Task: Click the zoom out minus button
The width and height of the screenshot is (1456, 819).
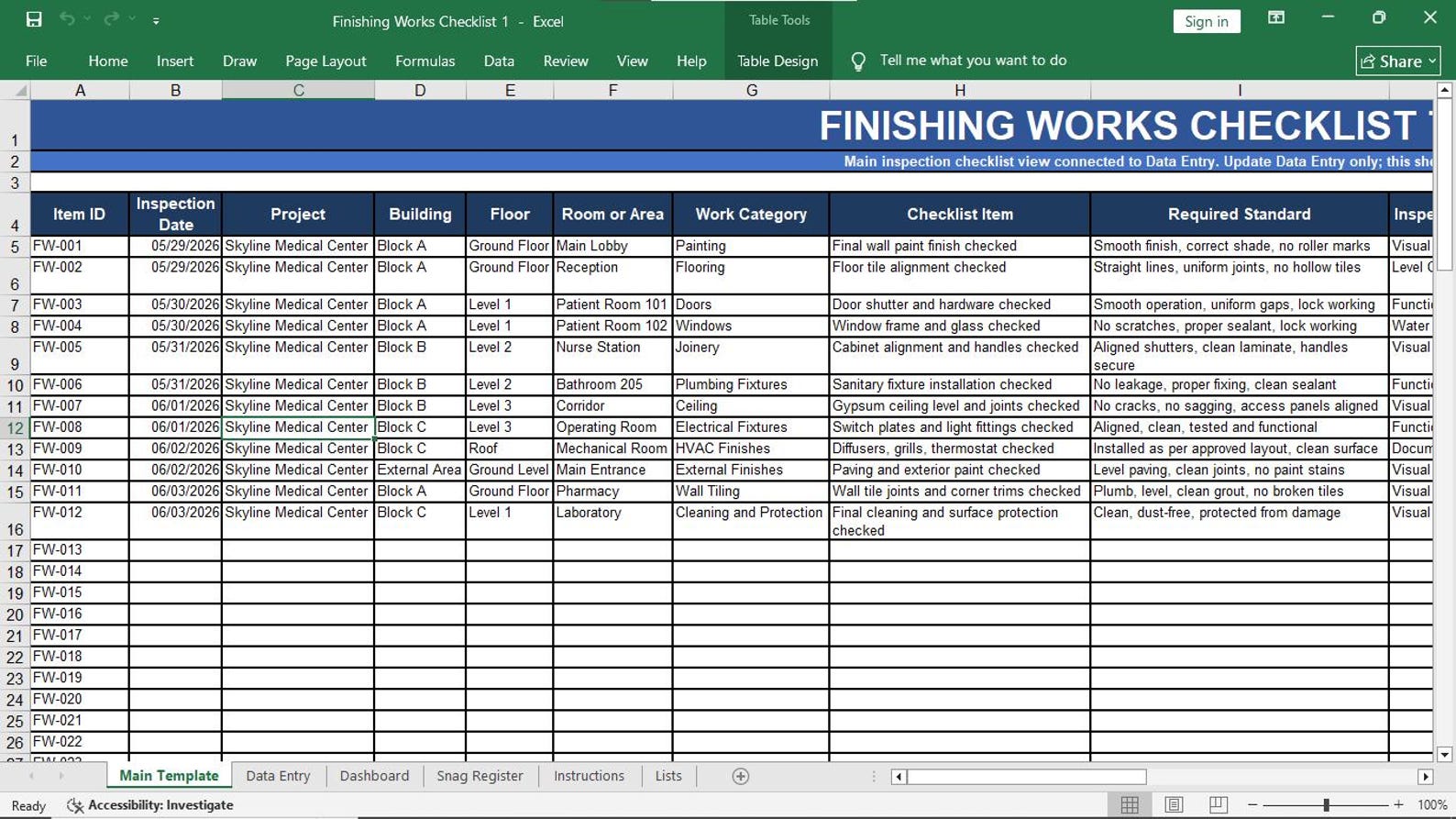Action: point(1252,805)
